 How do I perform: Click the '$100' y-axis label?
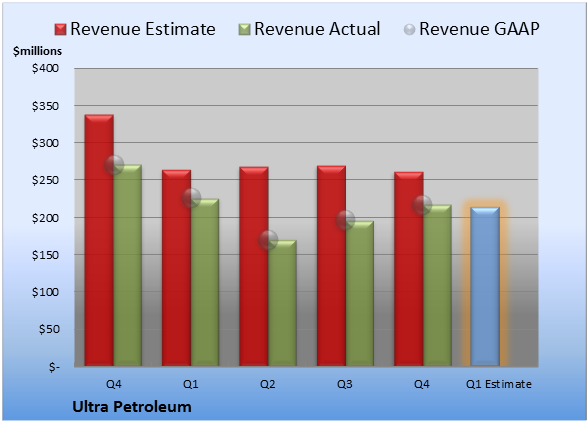click(45, 292)
